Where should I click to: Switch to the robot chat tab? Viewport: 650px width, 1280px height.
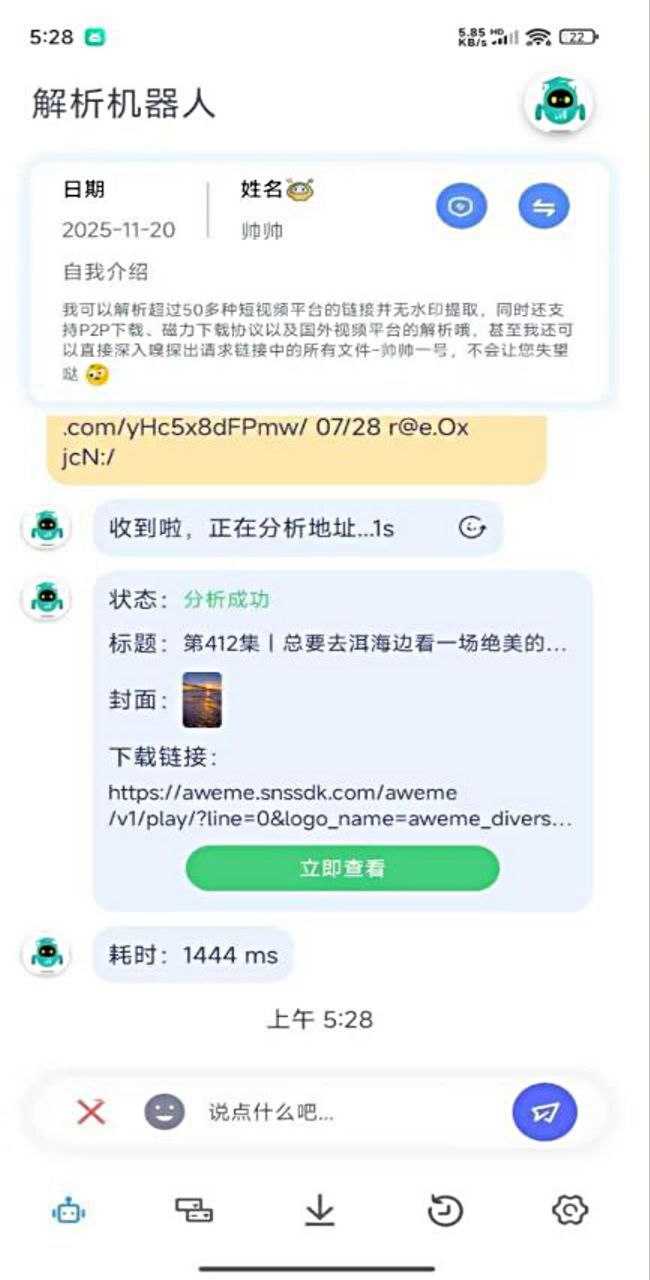tap(68, 1211)
